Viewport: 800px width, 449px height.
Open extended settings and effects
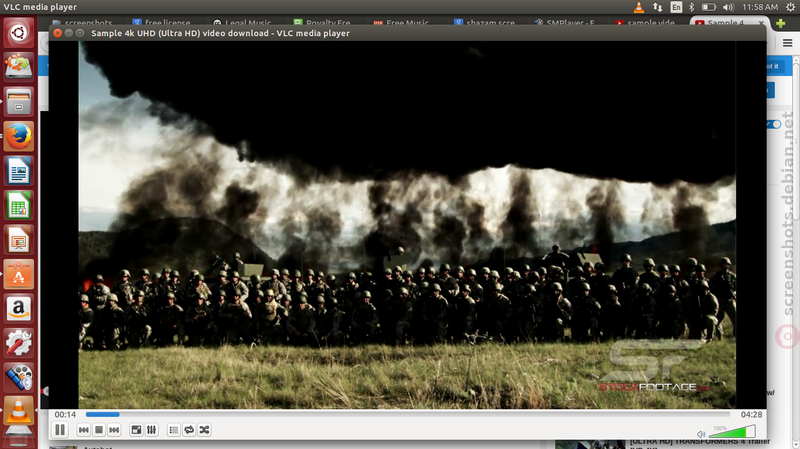click(x=152, y=430)
